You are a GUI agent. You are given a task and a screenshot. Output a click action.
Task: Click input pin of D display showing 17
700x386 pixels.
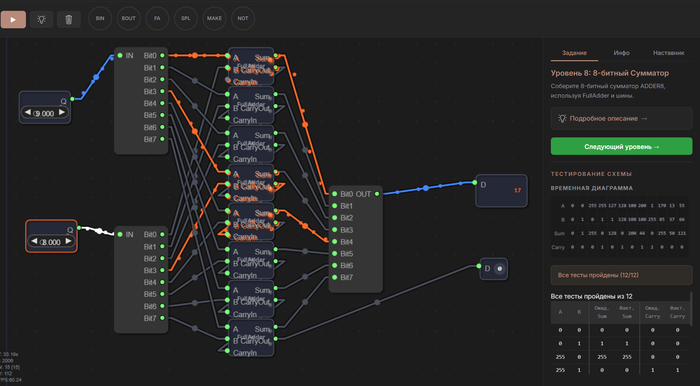[475, 182]
